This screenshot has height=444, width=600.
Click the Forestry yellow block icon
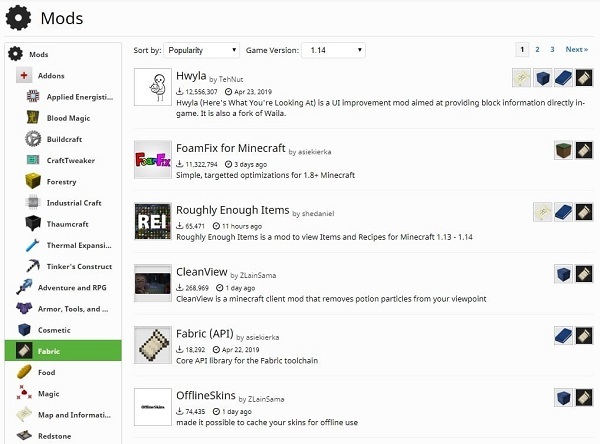(33, 181)
